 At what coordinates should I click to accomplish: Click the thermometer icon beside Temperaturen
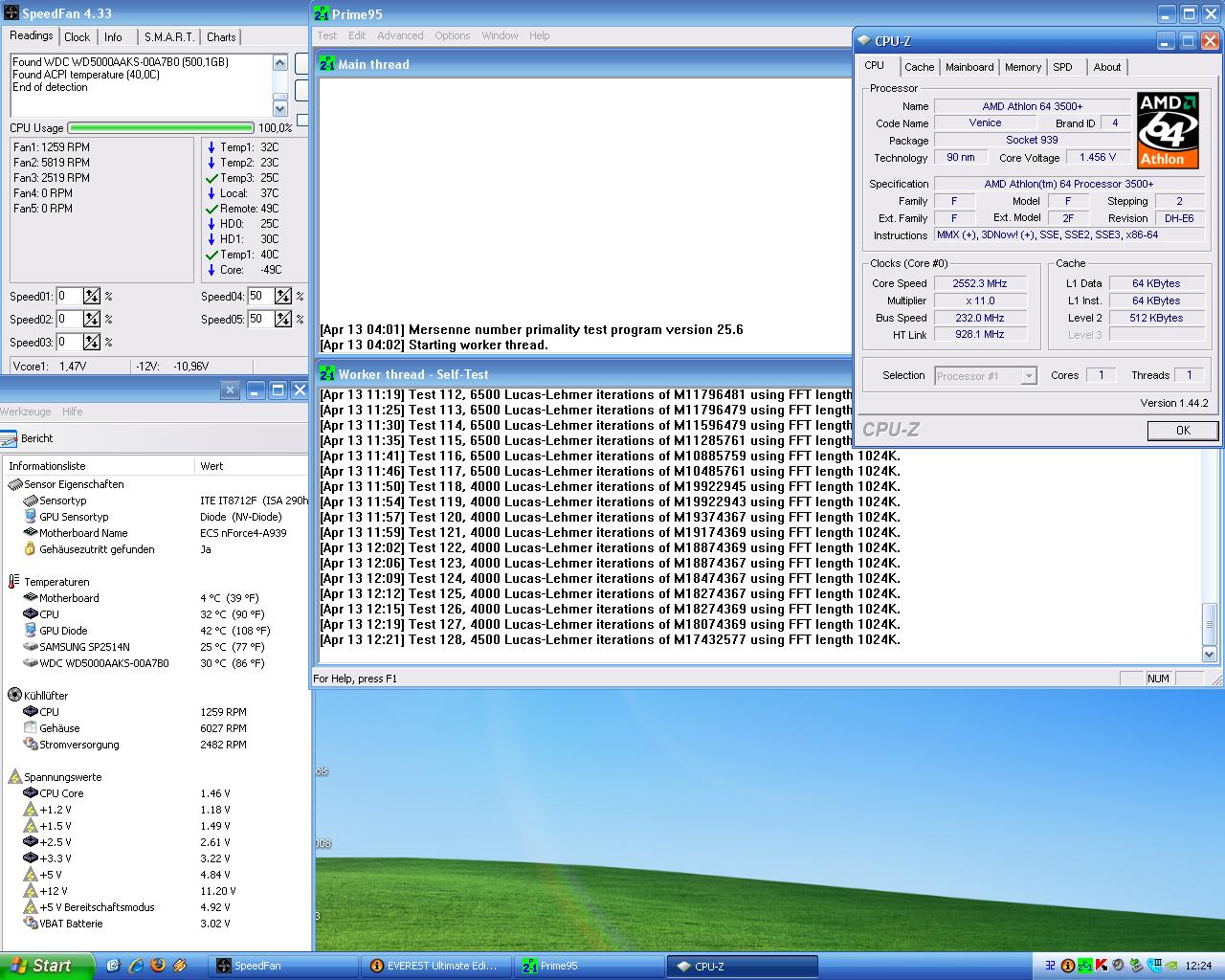tap(14, 582)
